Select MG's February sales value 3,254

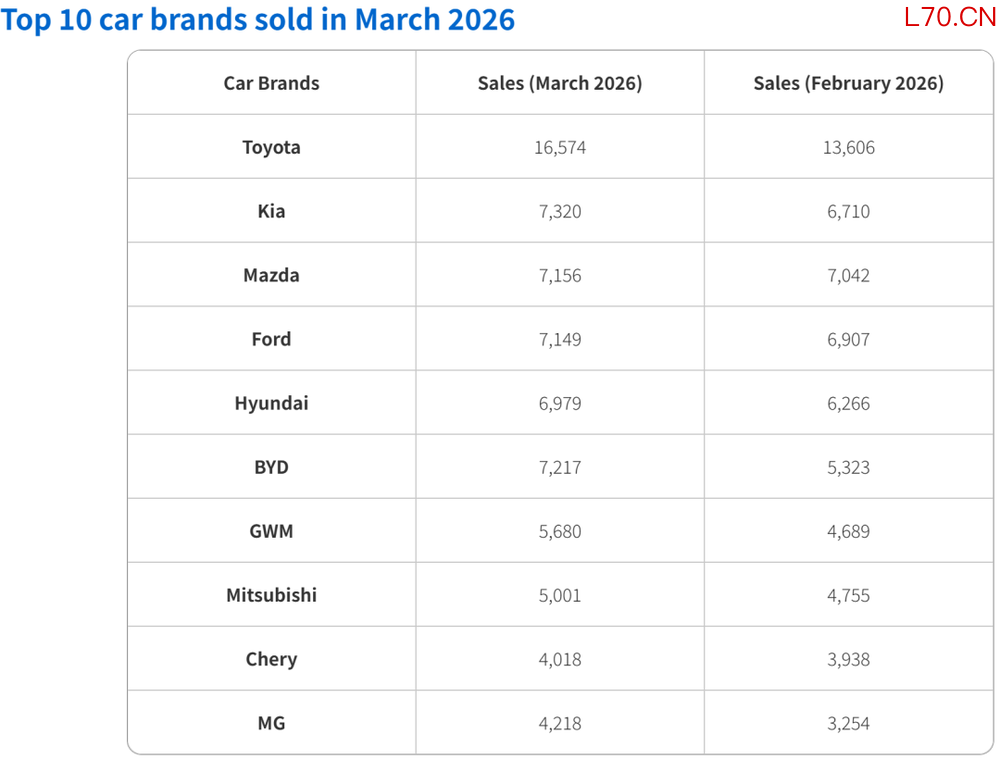[848, 723]
